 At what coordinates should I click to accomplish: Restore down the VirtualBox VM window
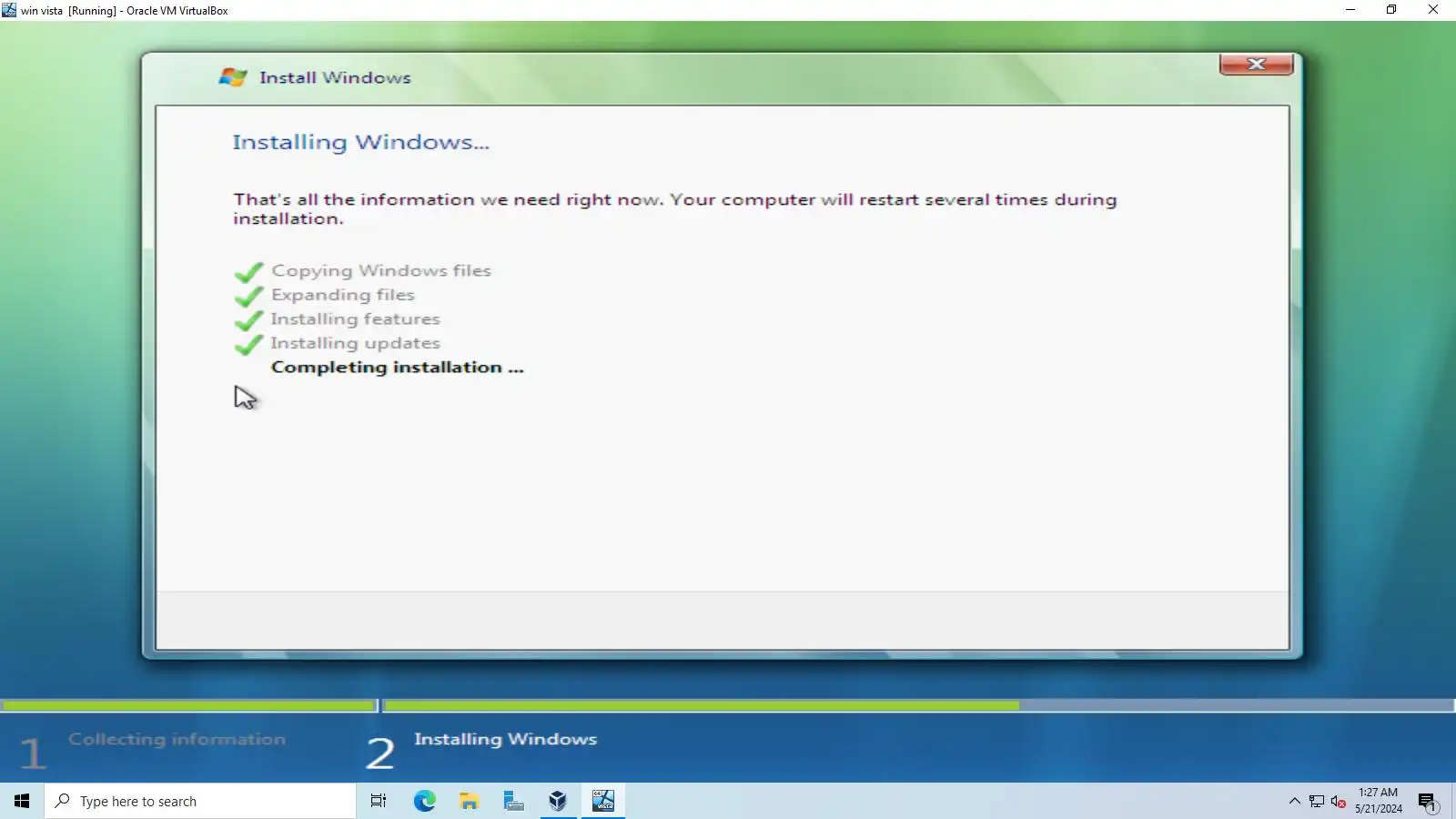[1391, 10]
